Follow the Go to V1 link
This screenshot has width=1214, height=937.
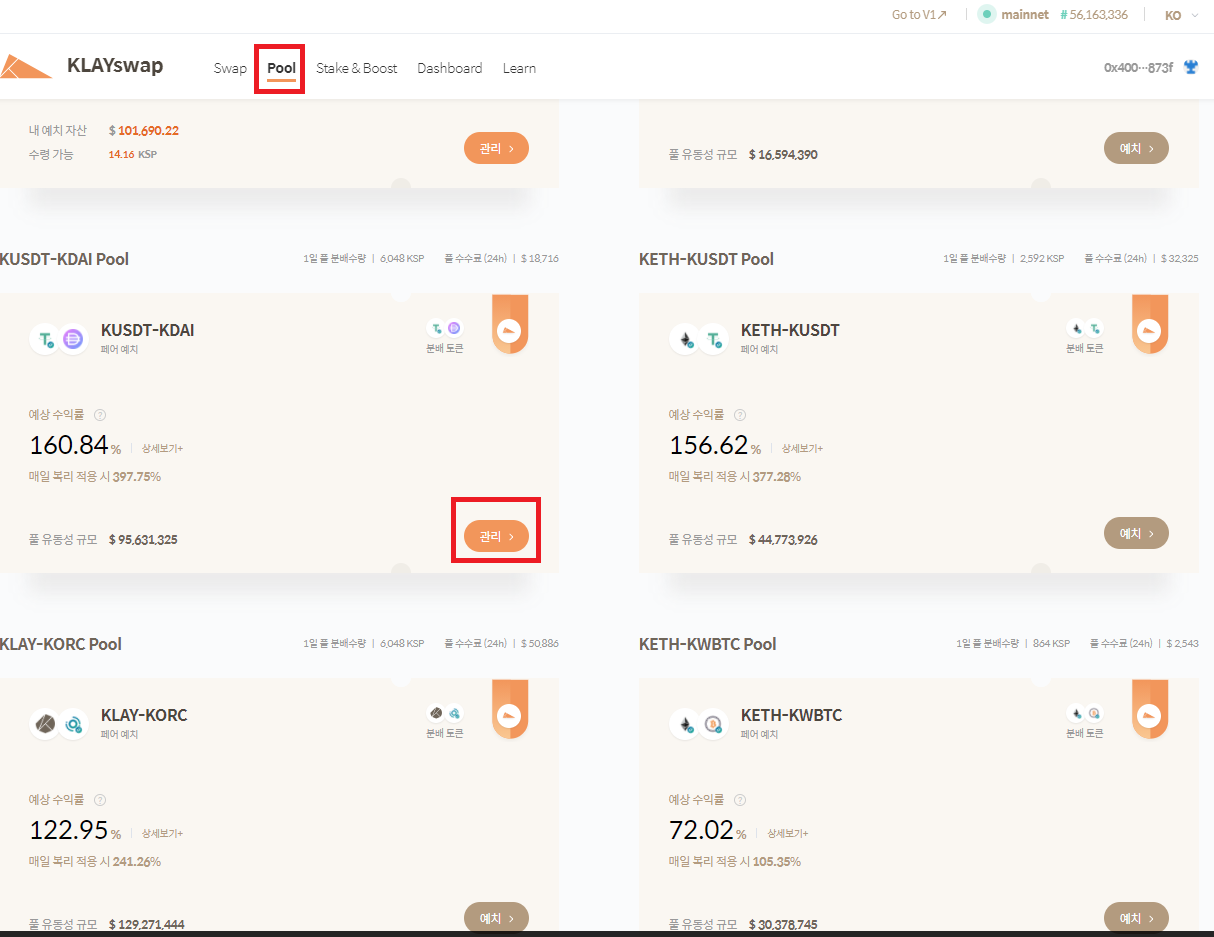[919, 15]
